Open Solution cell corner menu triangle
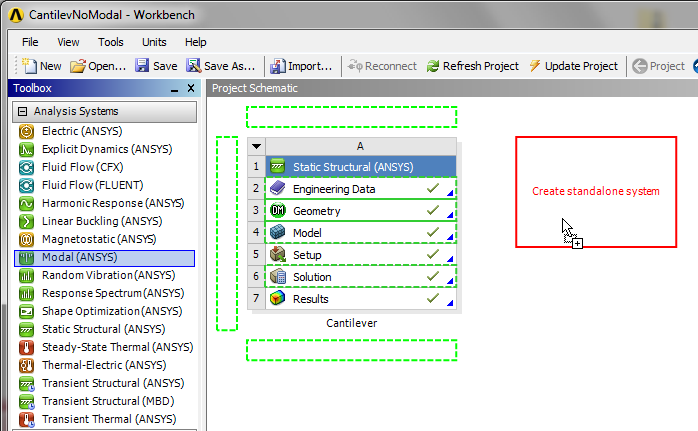The image size is (698, 431). click(x=450, y=281)
